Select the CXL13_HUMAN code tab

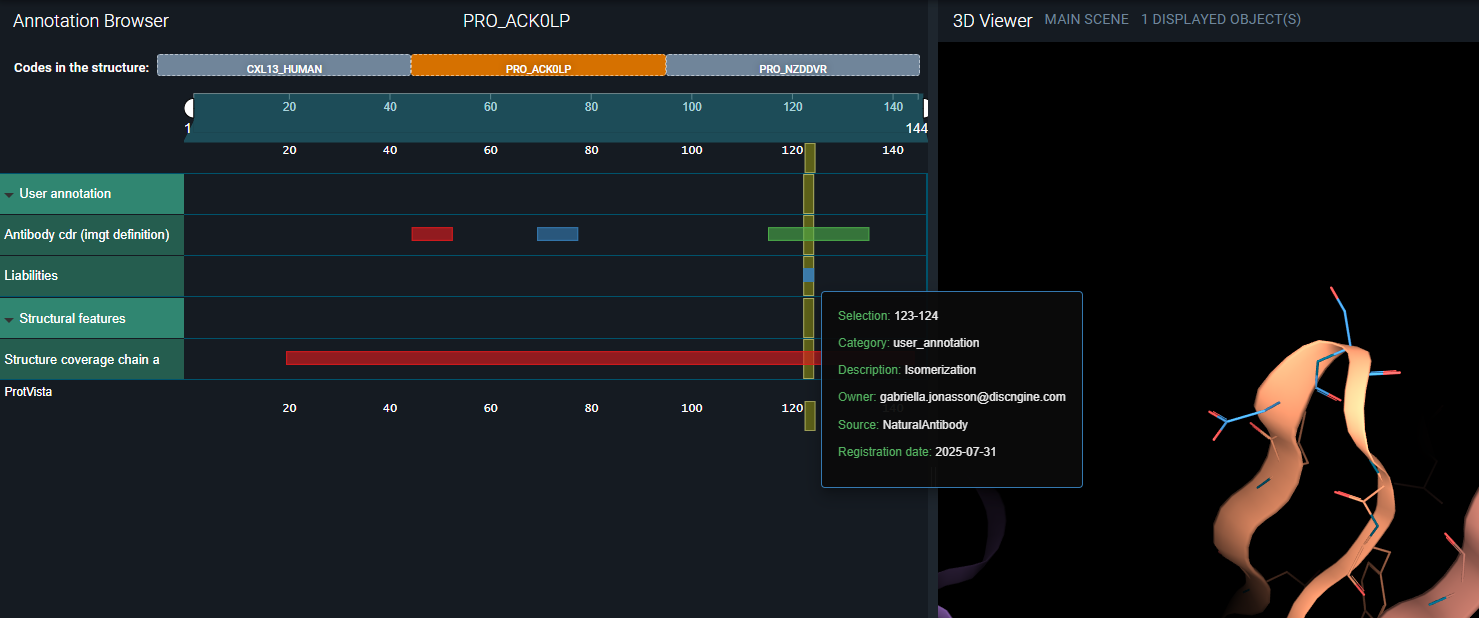tap(284, 66)
